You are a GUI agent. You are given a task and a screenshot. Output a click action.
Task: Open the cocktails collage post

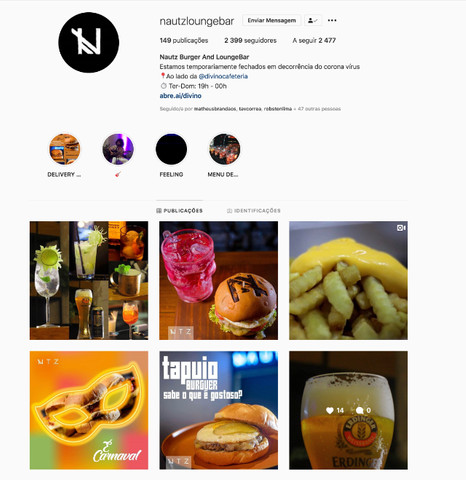89,280
